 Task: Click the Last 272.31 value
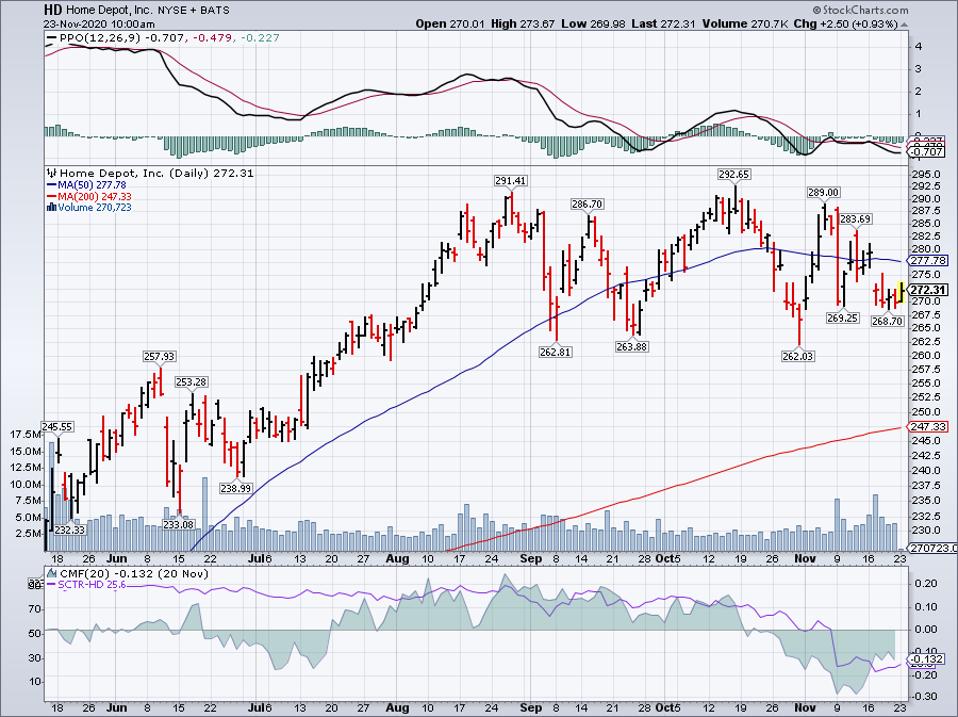[x=664, y=24]
